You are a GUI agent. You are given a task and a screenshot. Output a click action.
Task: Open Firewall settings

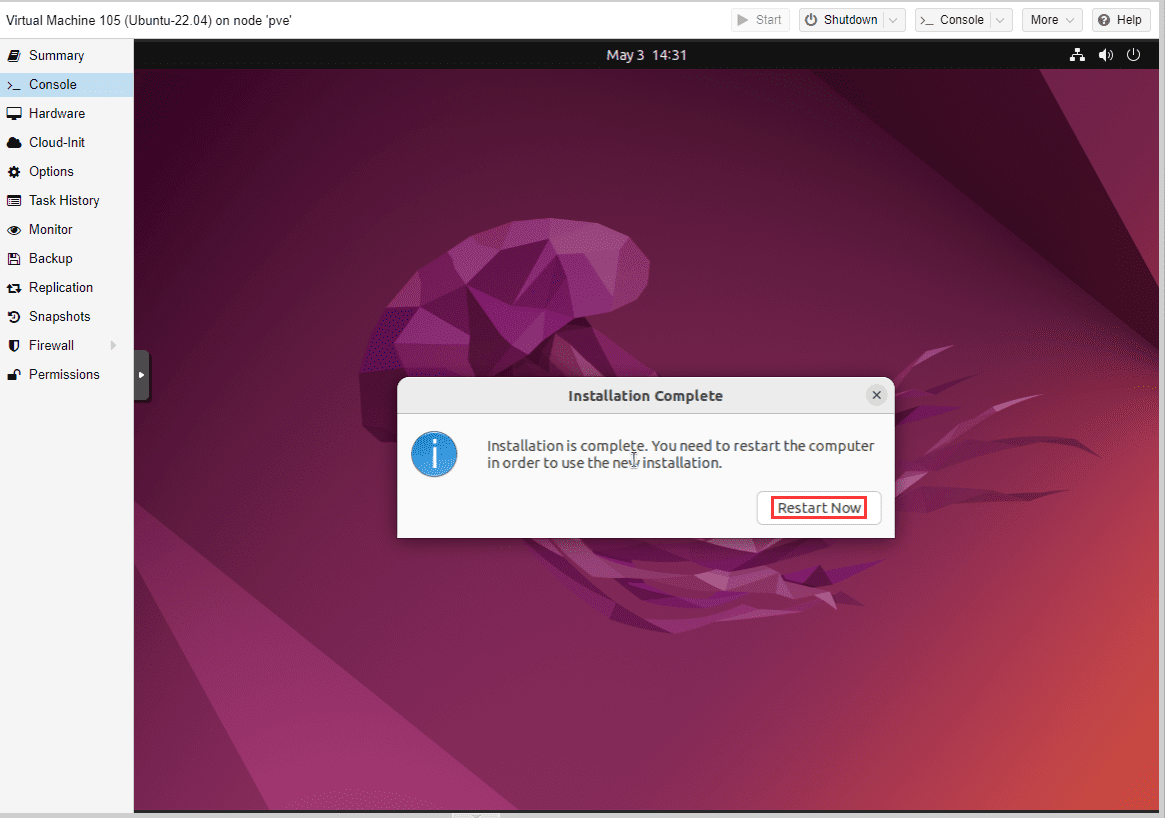(x=66, y=345)
